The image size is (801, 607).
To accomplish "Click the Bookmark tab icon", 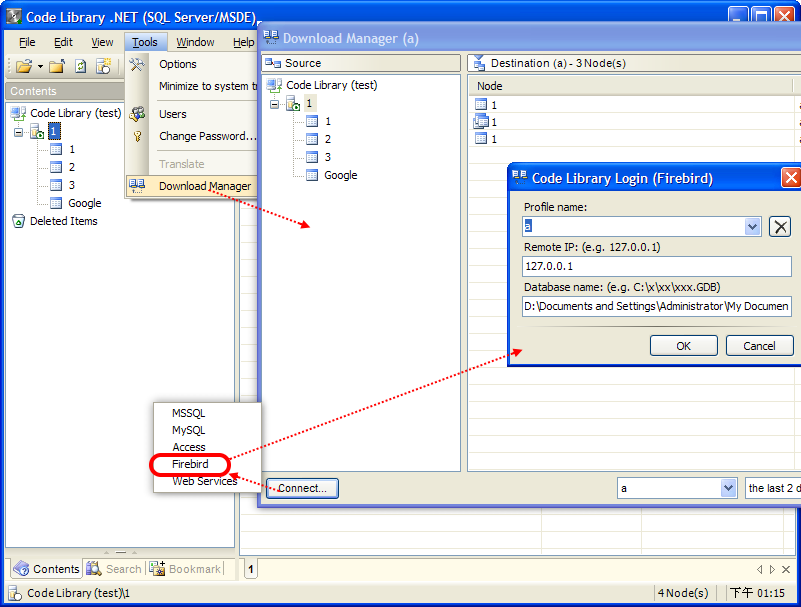I will point(157,569).
